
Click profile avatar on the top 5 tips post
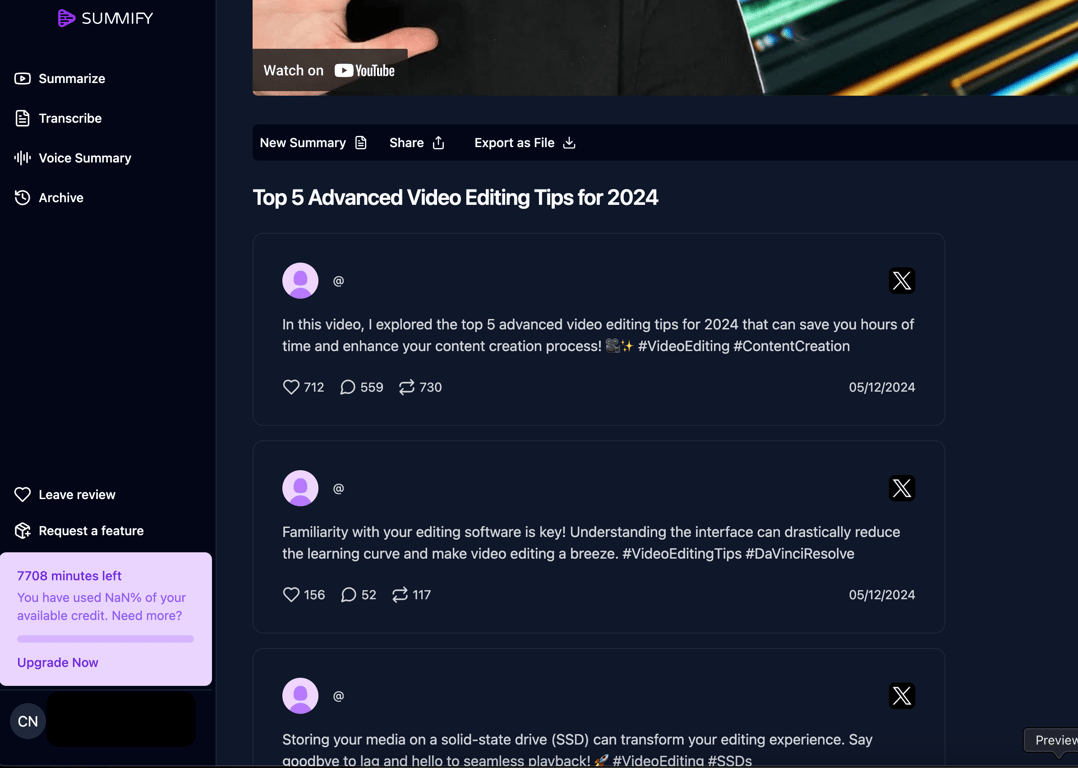coord(300,281)
